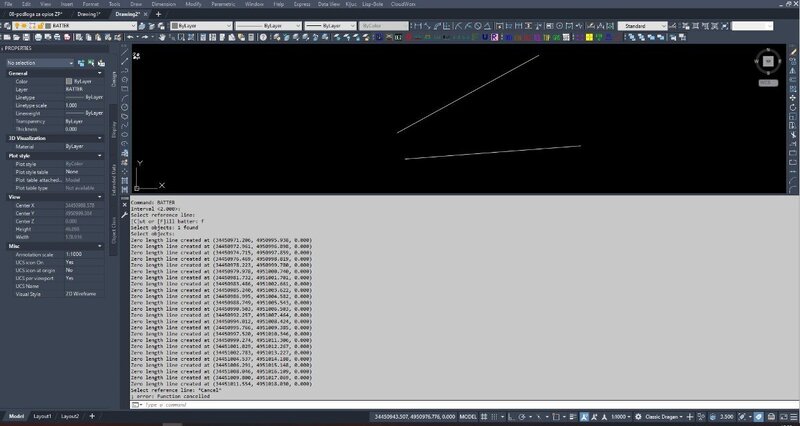Viewport: 800px width, 426px height.
Task: Add a new layout with plus button
Action: point(92,416)
